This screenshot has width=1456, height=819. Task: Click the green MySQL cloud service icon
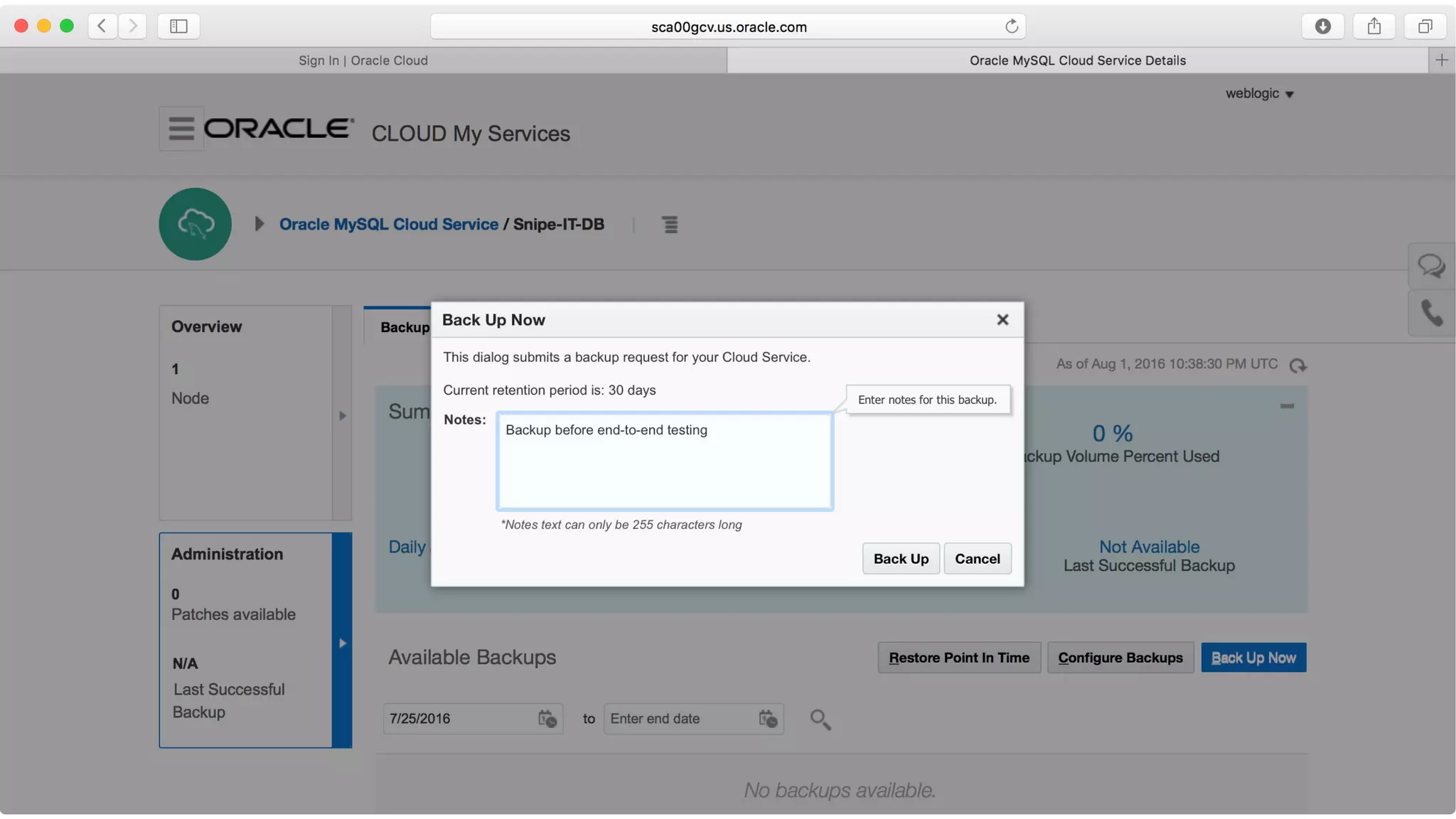[x=195, y=224]
